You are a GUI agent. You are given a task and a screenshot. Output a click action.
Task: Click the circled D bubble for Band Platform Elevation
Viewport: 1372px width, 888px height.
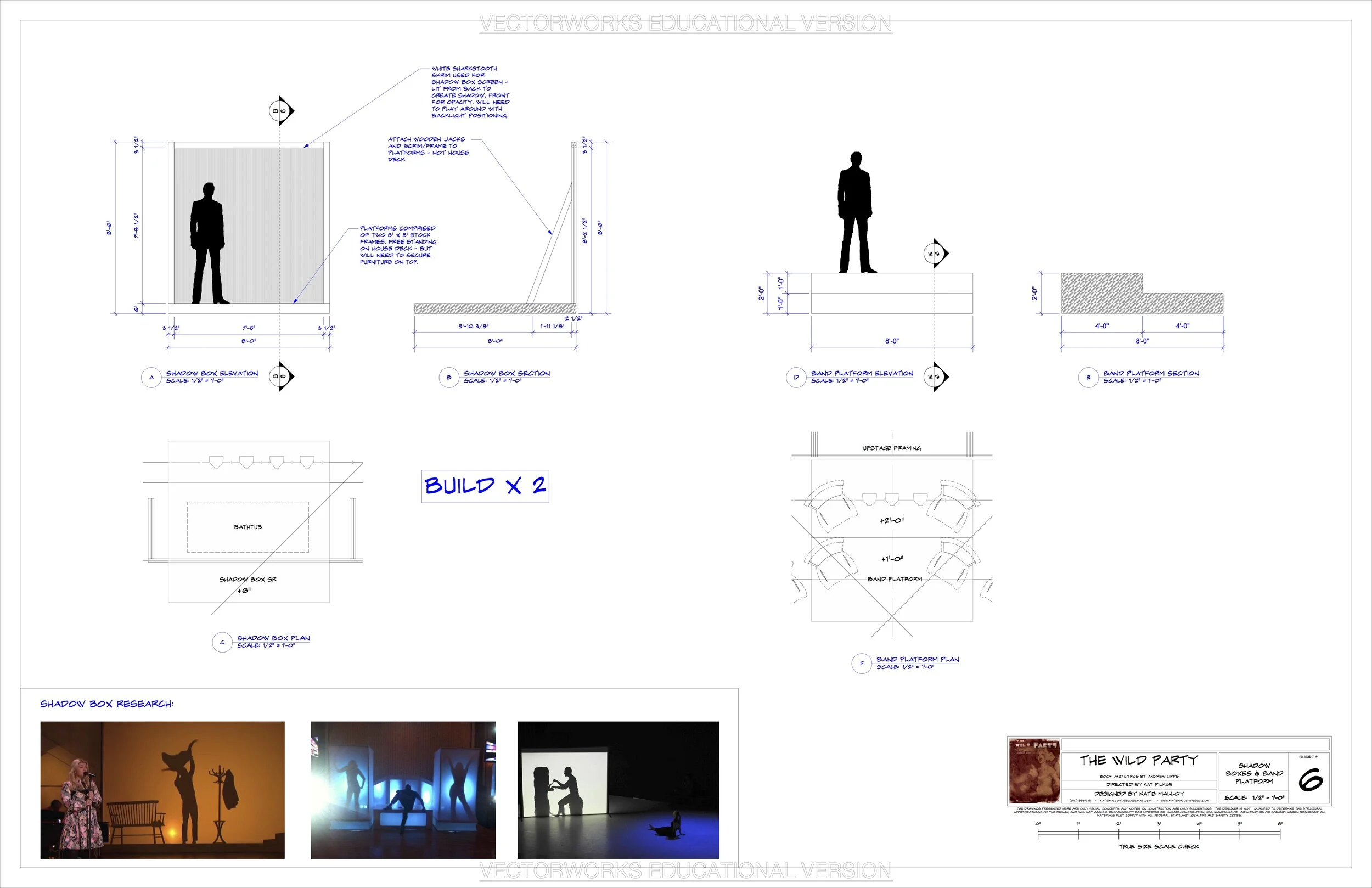[796, 378]
